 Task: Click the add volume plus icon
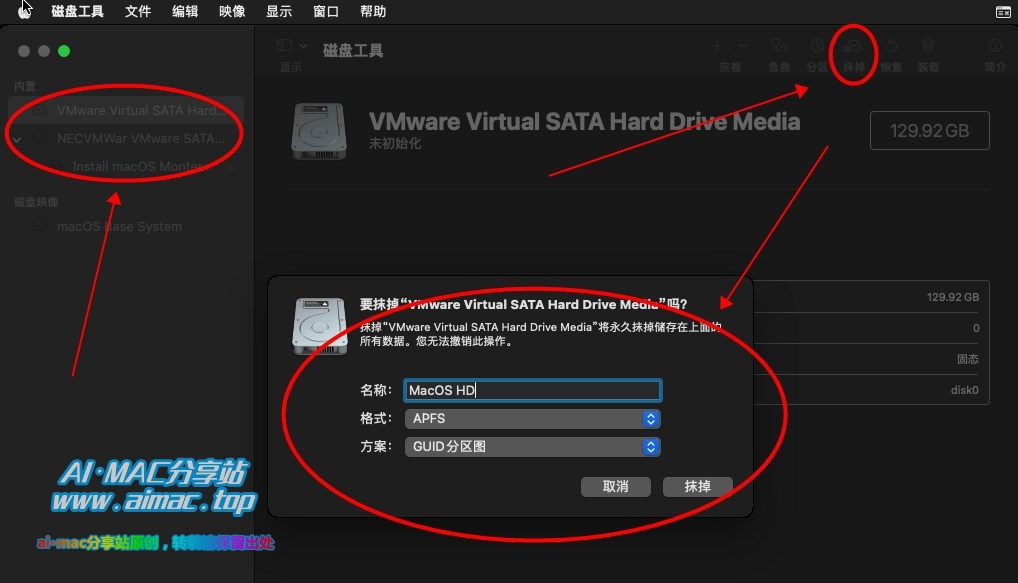717,45
